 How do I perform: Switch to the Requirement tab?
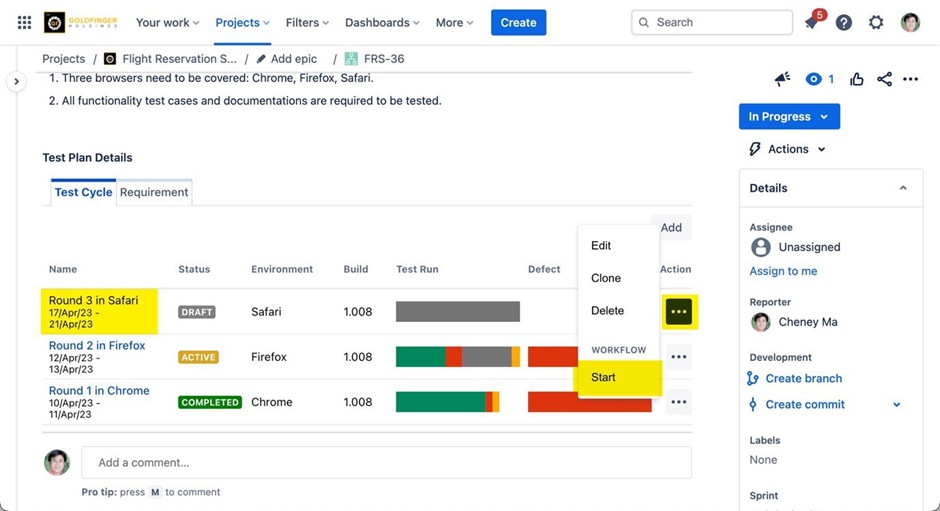pyautogui.click(x=154, y=192)
